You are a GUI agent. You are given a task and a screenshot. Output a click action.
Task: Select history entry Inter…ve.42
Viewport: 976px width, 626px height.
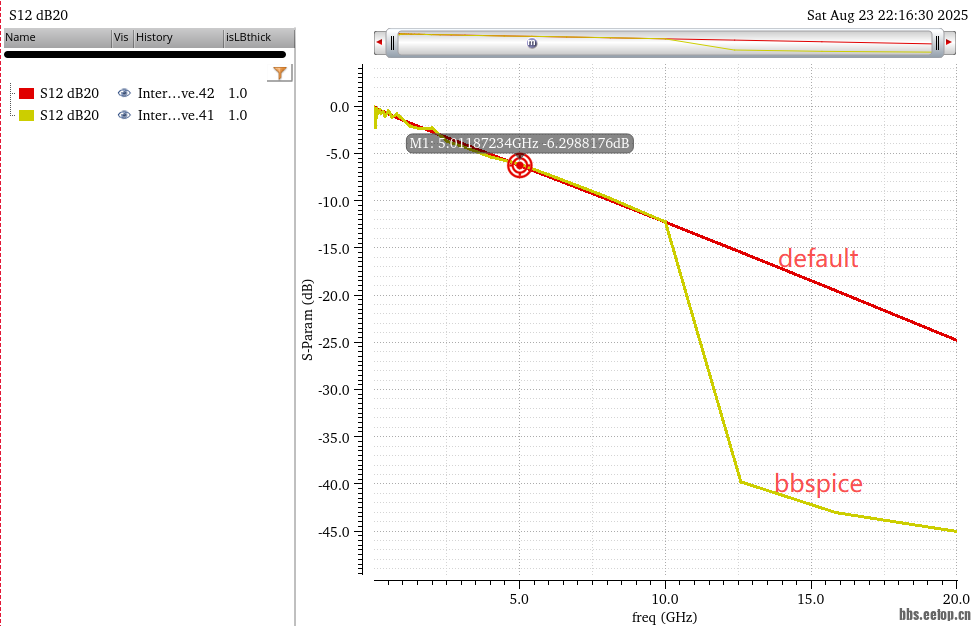tap(176, 93)
